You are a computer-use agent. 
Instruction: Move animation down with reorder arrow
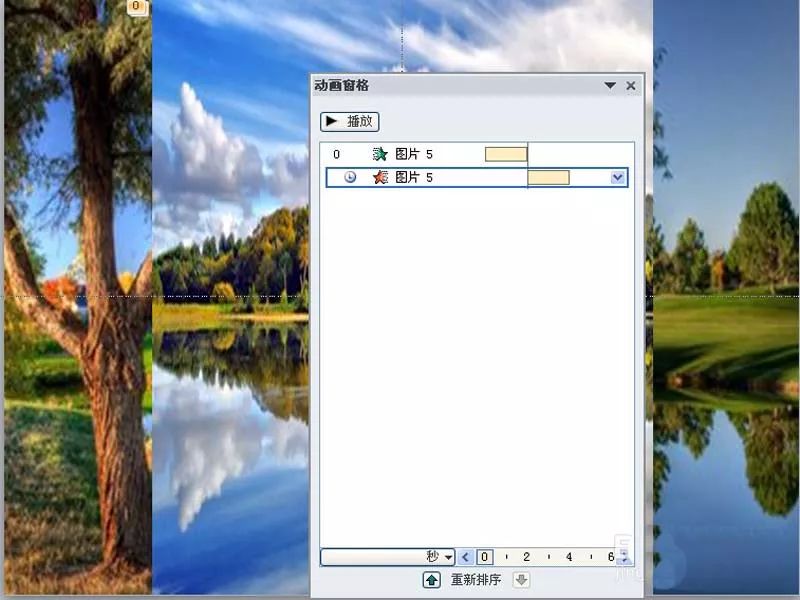click(x=521, y=580)
